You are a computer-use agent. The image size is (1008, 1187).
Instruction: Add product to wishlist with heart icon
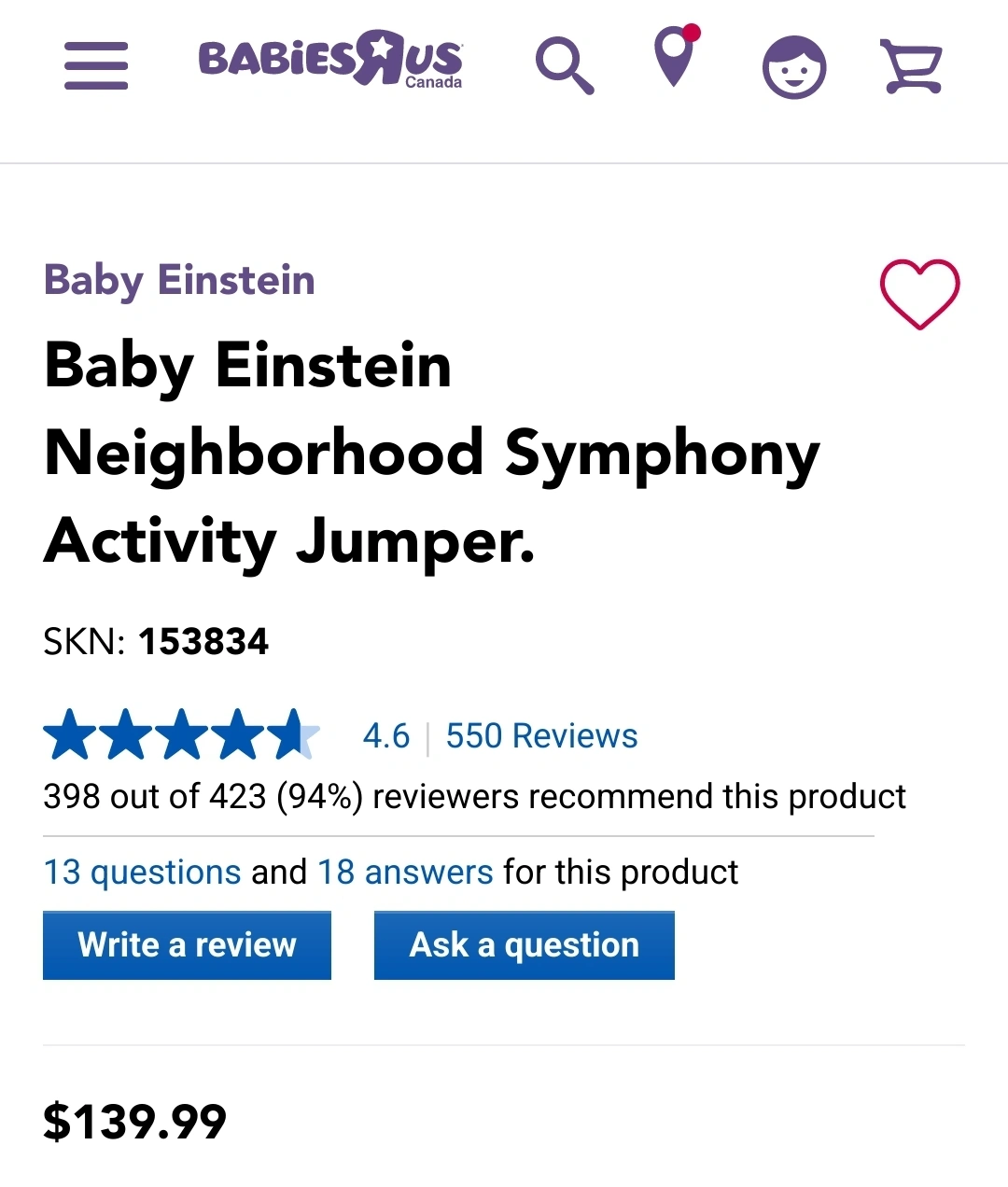pos(919,294)
